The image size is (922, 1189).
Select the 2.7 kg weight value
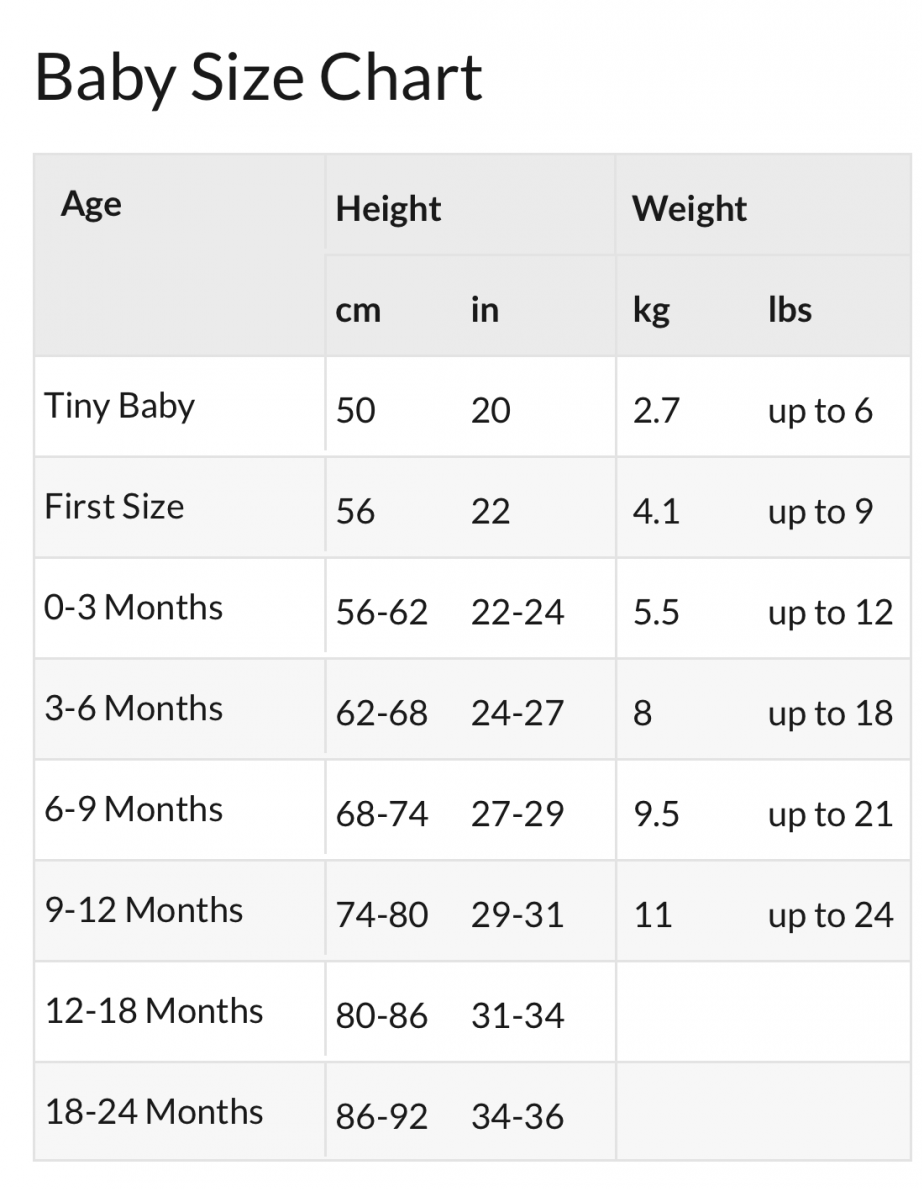pyautogui.click(x=657, y=410)
